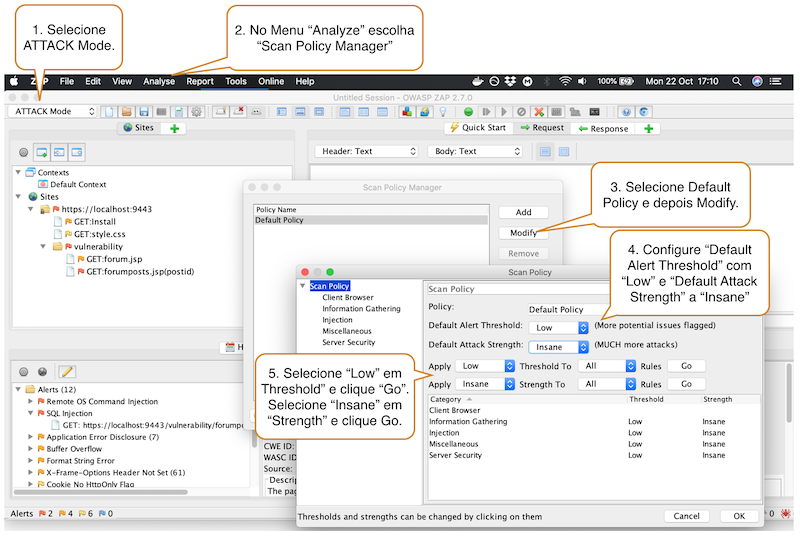Click Go button on Threshold To row
The image size is (800, 542).
[686, 366]
